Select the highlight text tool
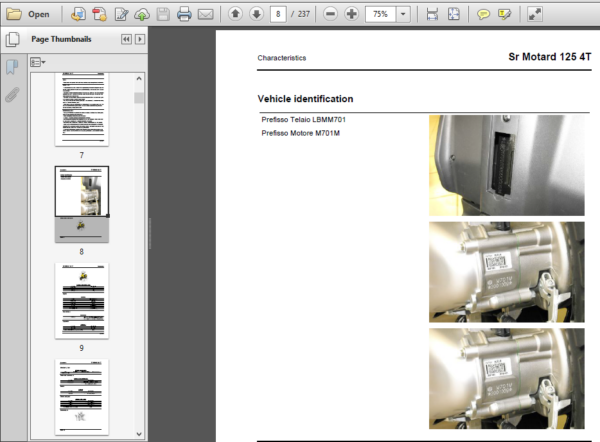The height and width of the screenshot is (442, 600). (504, 15)
